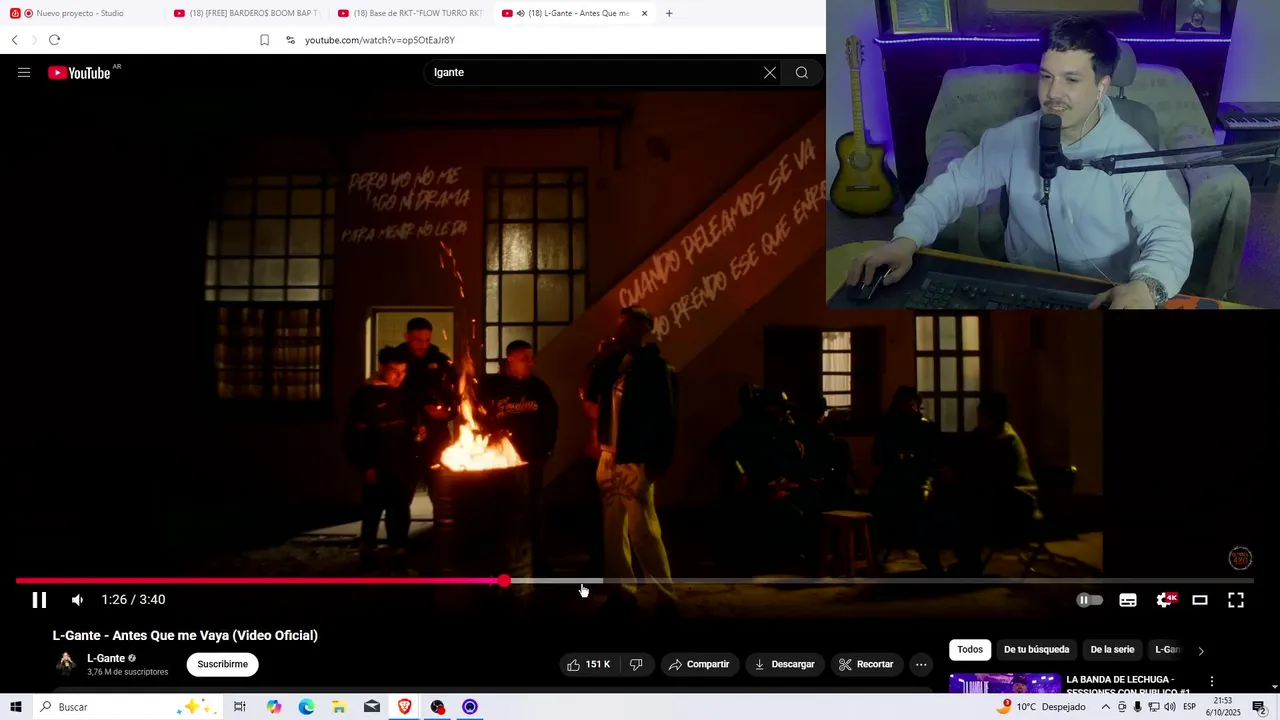Viewport: 1280px width, 720px height.
Task: Expand the hidden system tray icons chevron
Action: [1106, 707]
